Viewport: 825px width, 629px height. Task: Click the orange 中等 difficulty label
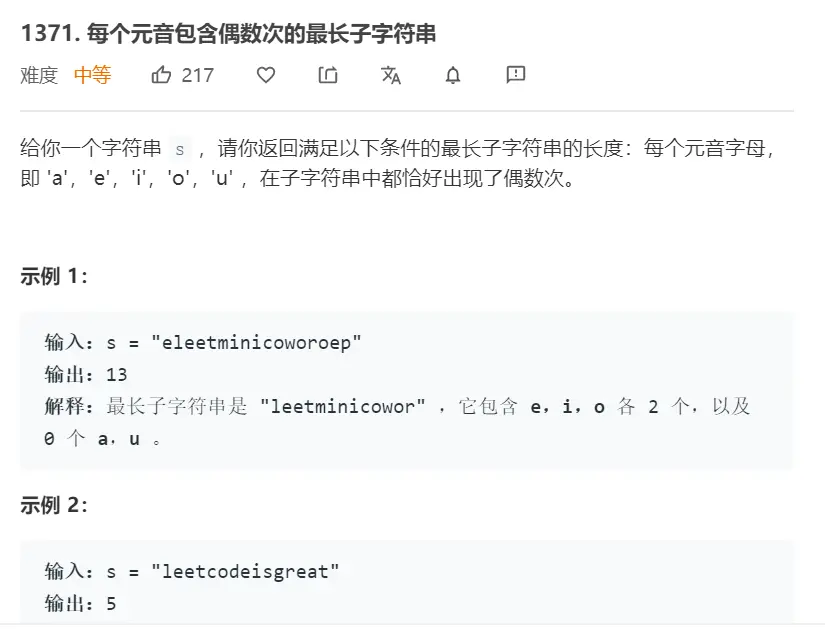[x=92, y=75]
